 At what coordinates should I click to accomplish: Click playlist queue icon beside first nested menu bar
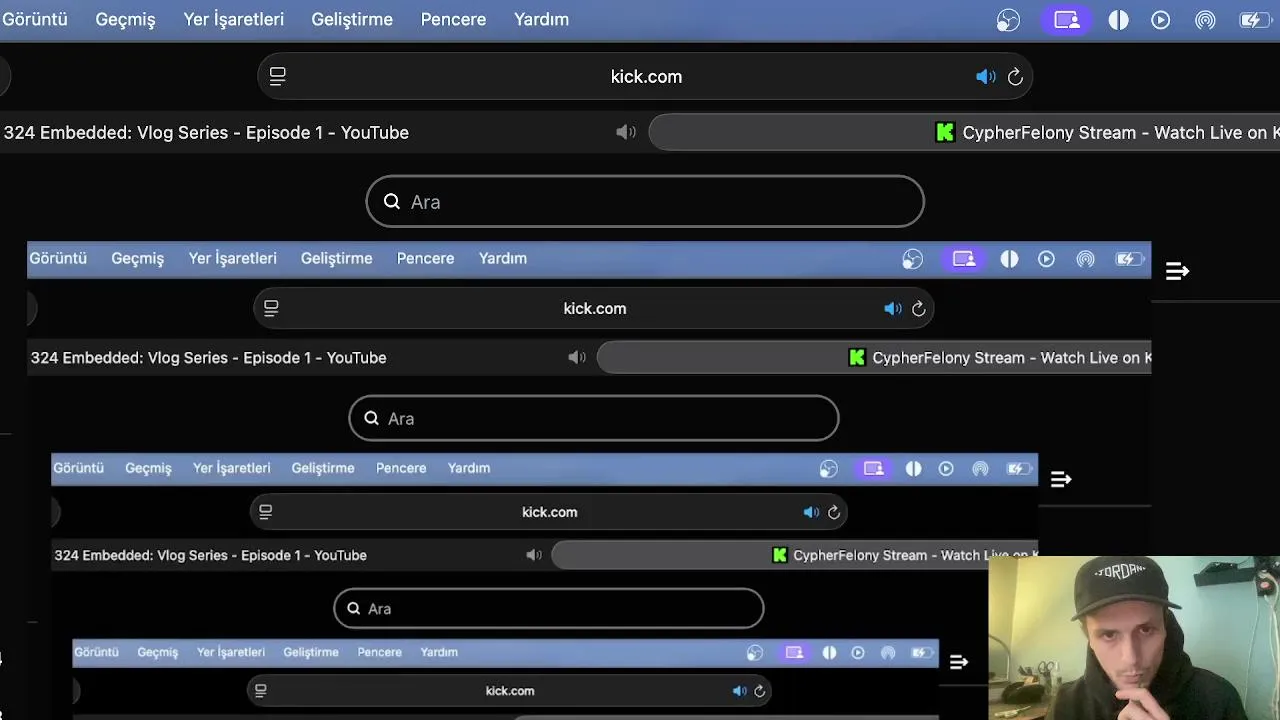[1177, 271]
